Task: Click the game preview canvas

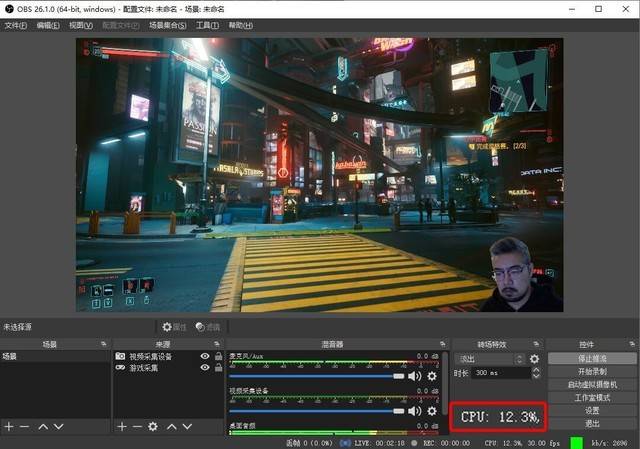Action: tap(320, 175)
